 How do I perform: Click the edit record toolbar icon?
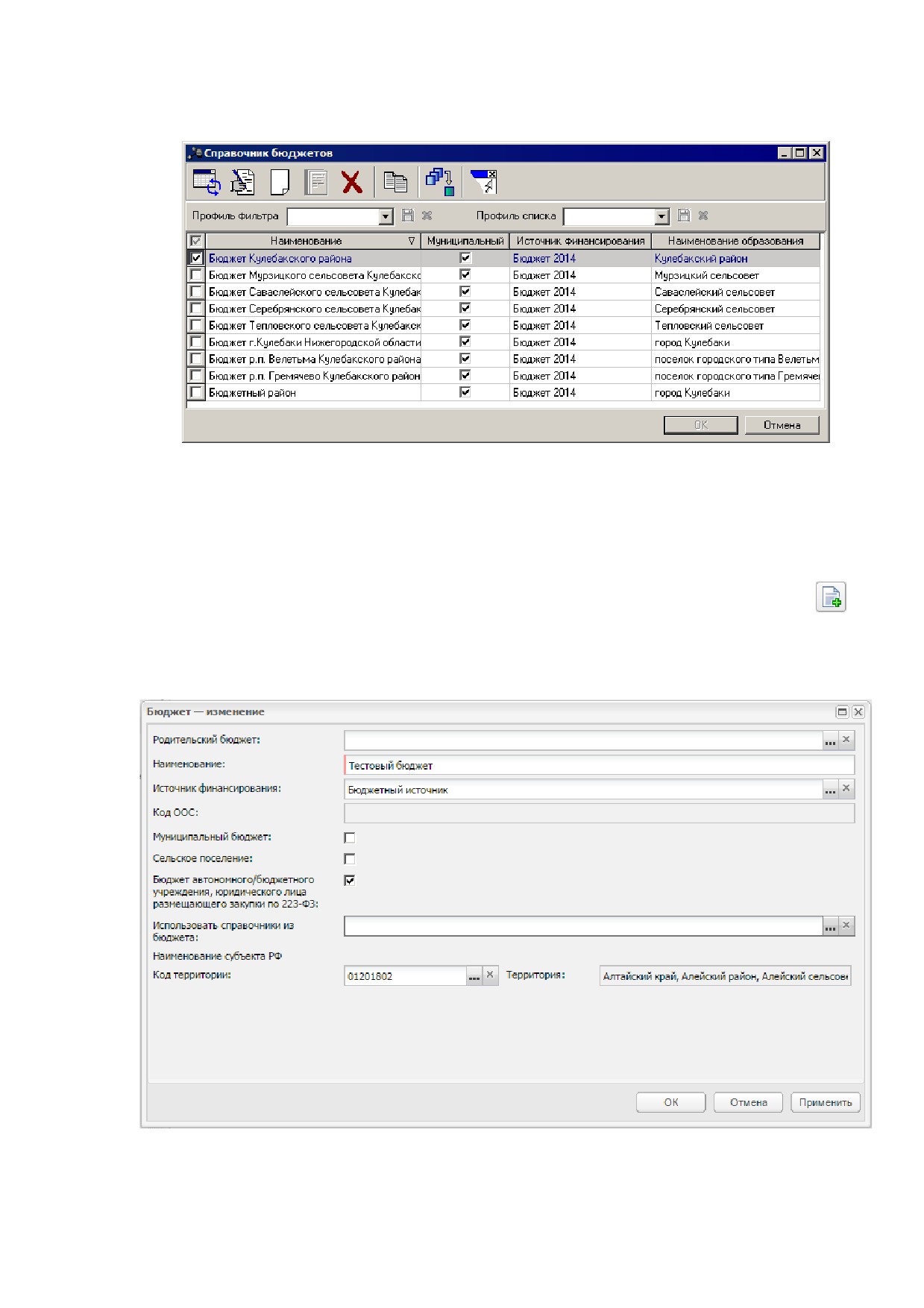tap(242, 182)
